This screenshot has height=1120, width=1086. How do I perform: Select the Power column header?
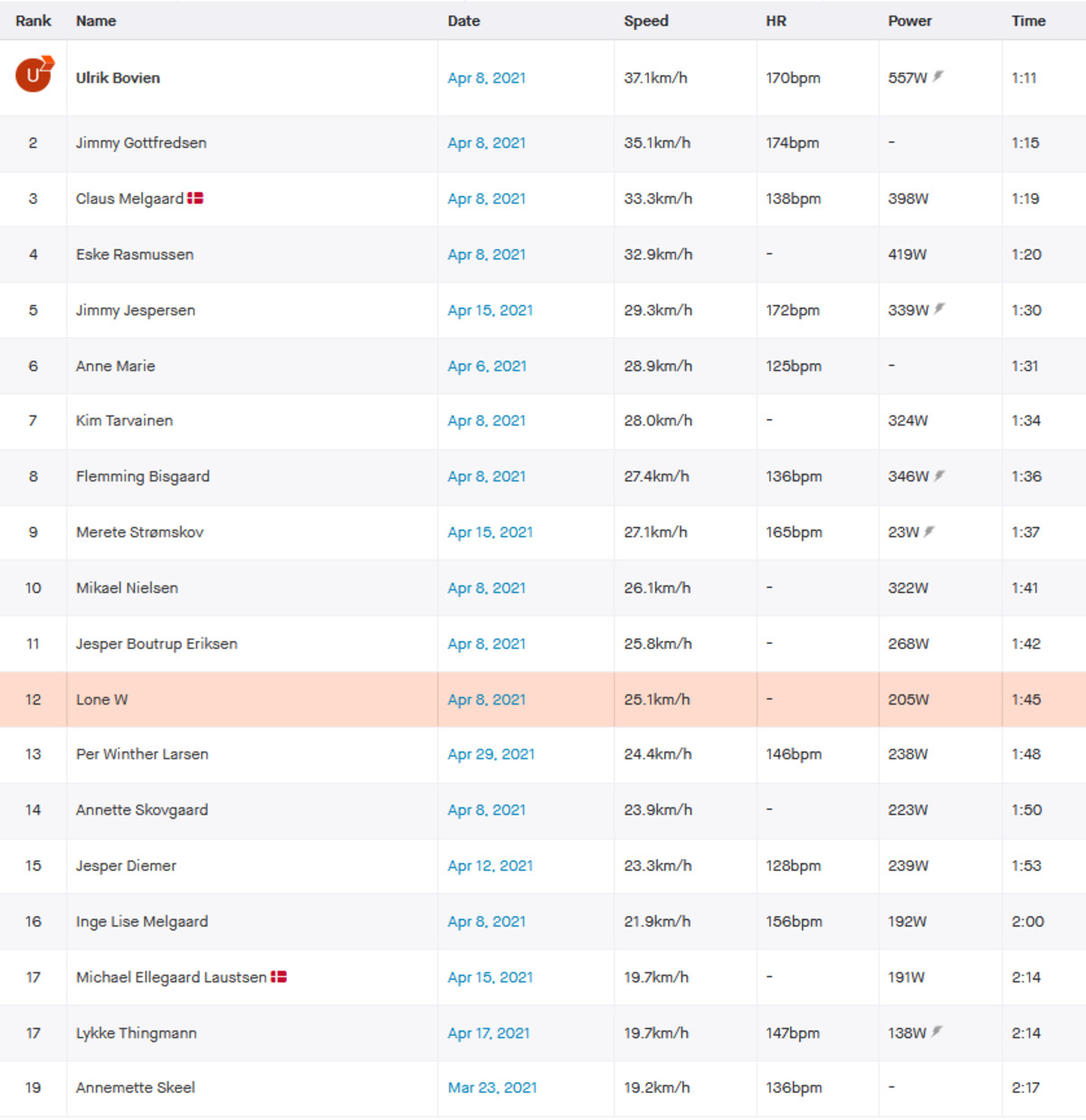tap(910, 21)
